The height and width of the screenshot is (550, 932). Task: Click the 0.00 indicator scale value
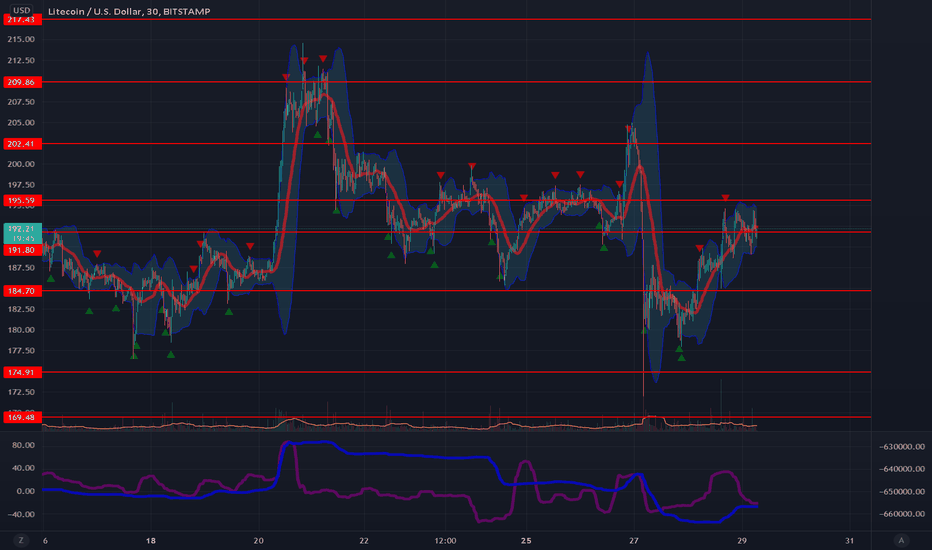[x=26, y=491]
